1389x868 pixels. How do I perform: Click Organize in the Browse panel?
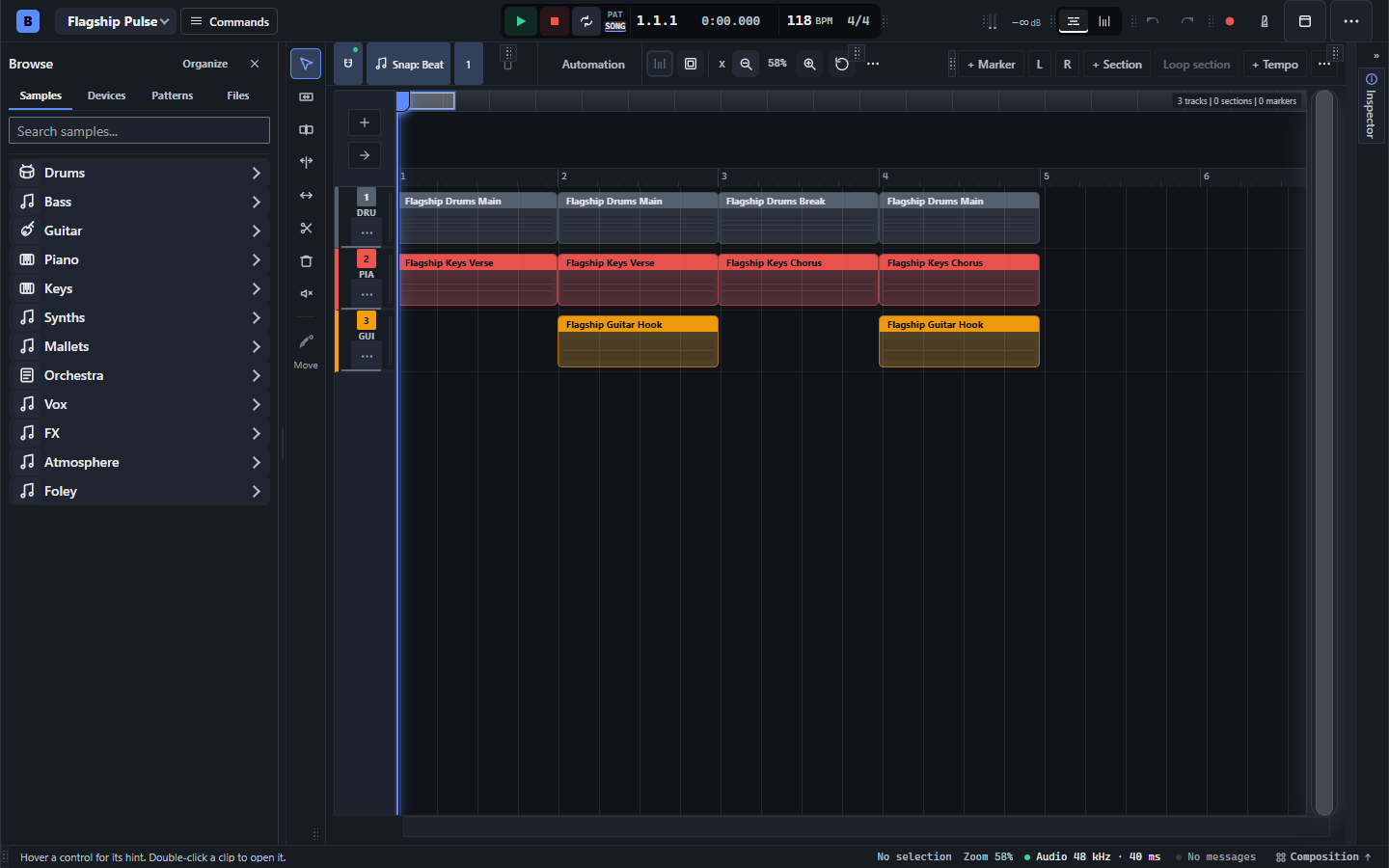point(205,64)
